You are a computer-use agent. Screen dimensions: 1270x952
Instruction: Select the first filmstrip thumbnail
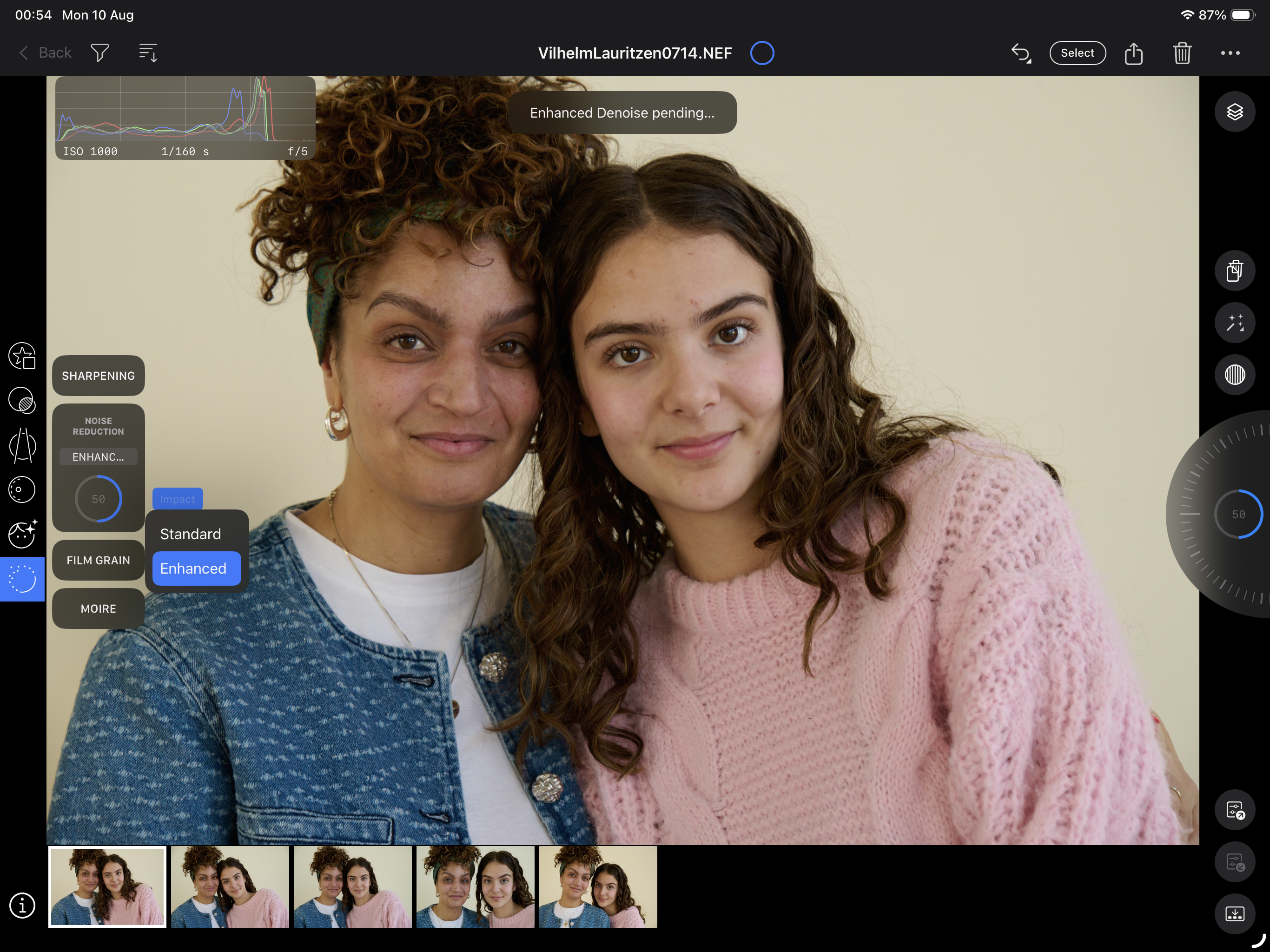pos(107,886)
